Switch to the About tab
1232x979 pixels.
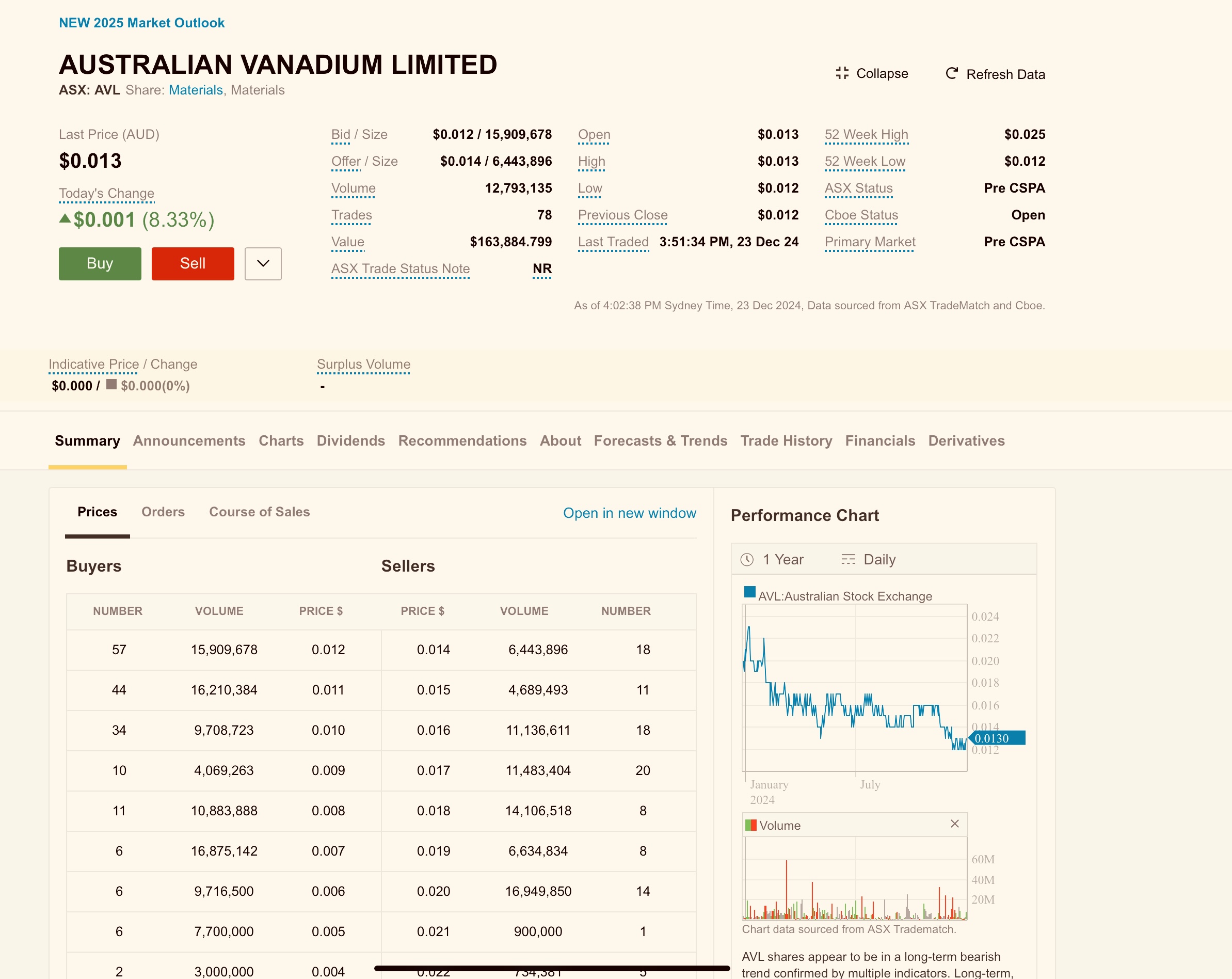[561, 440]
